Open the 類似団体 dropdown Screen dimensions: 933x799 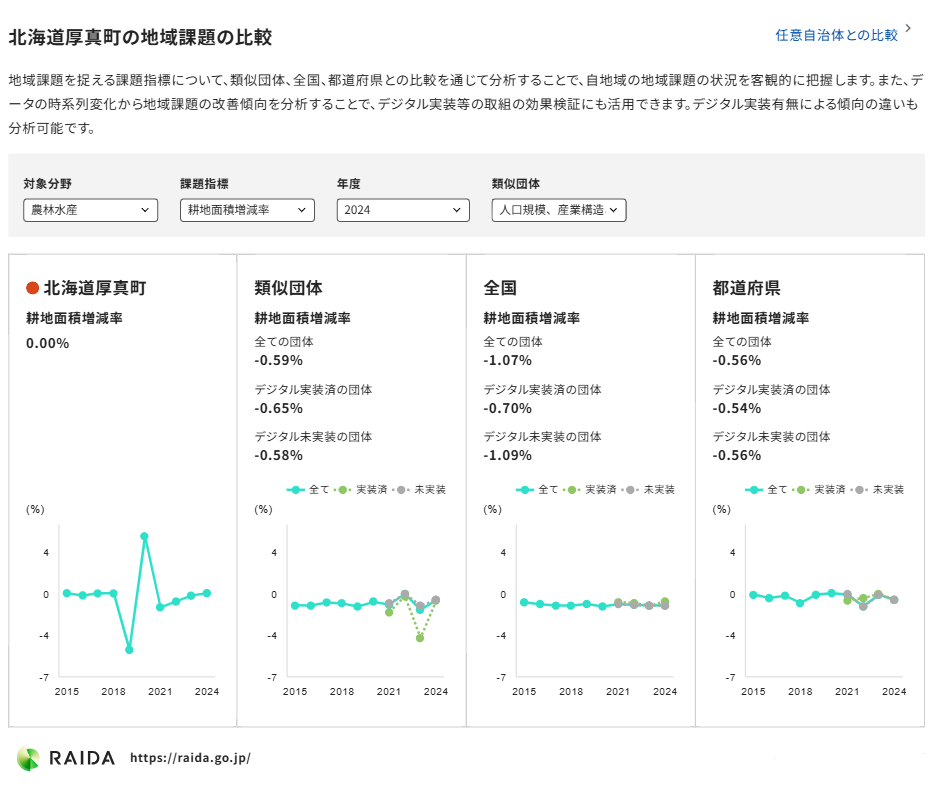tap(560, 210)
